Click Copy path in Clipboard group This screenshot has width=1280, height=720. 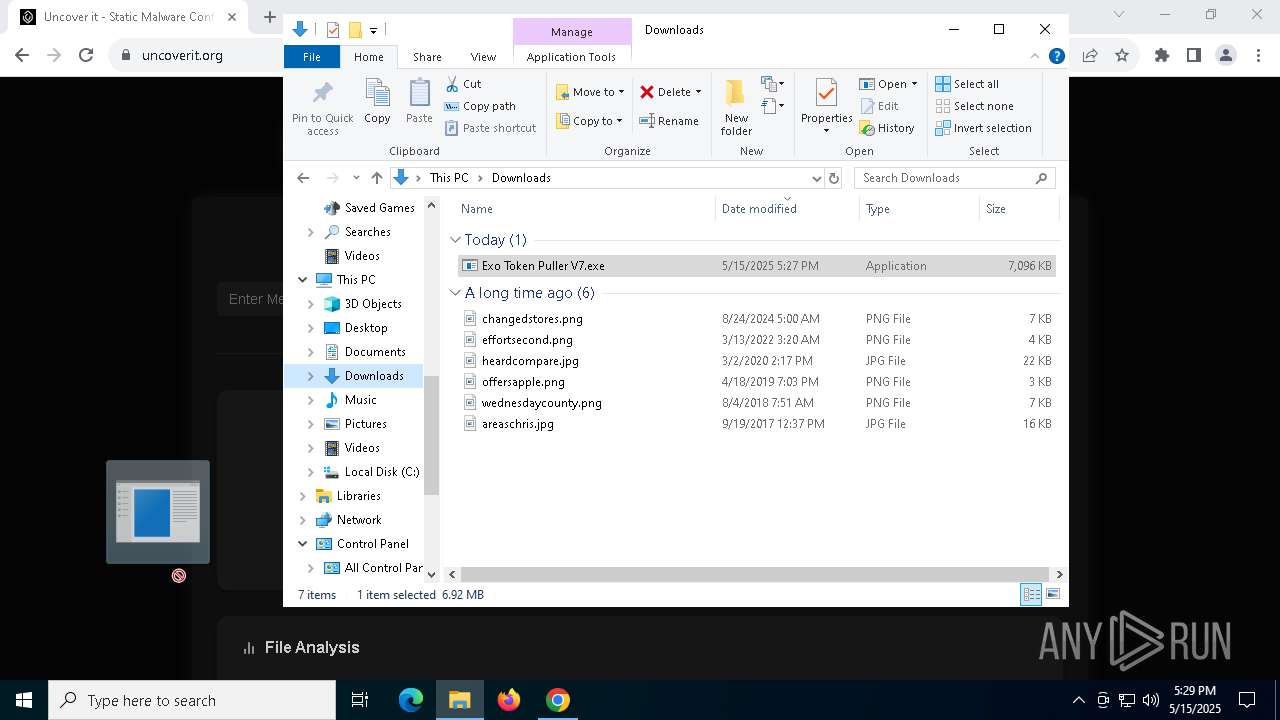[x=480, y=106]
